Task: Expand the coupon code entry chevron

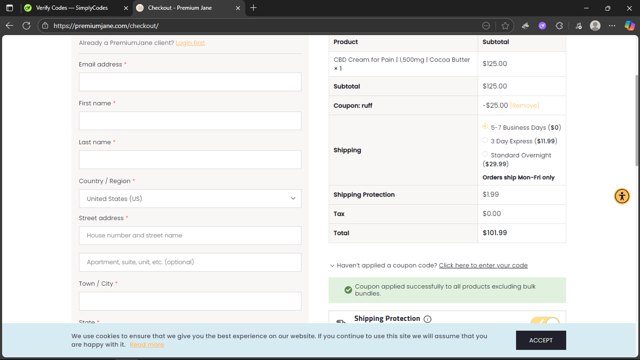Action: (332, 266)
